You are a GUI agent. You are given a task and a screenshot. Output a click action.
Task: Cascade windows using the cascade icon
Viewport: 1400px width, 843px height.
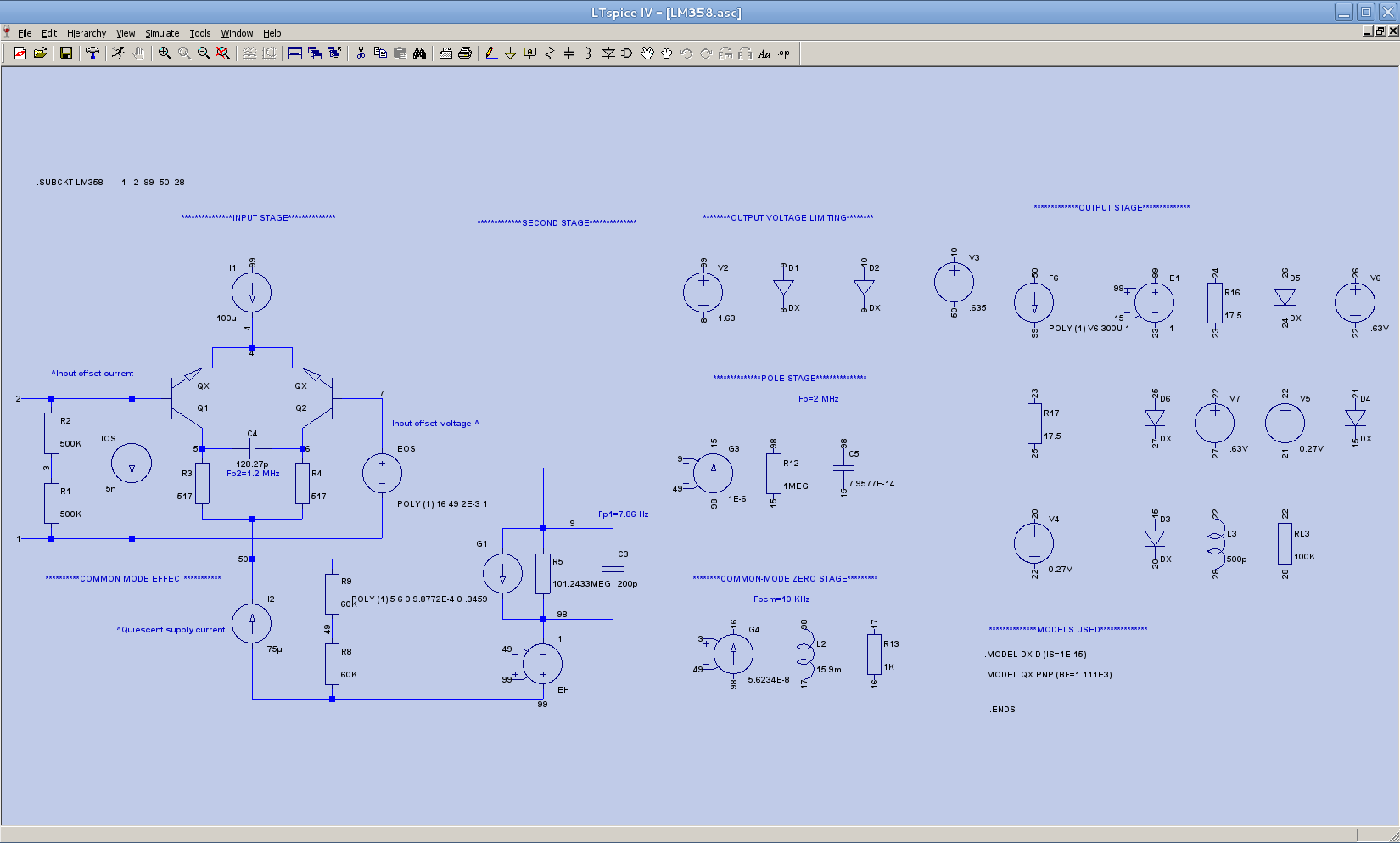315,53
